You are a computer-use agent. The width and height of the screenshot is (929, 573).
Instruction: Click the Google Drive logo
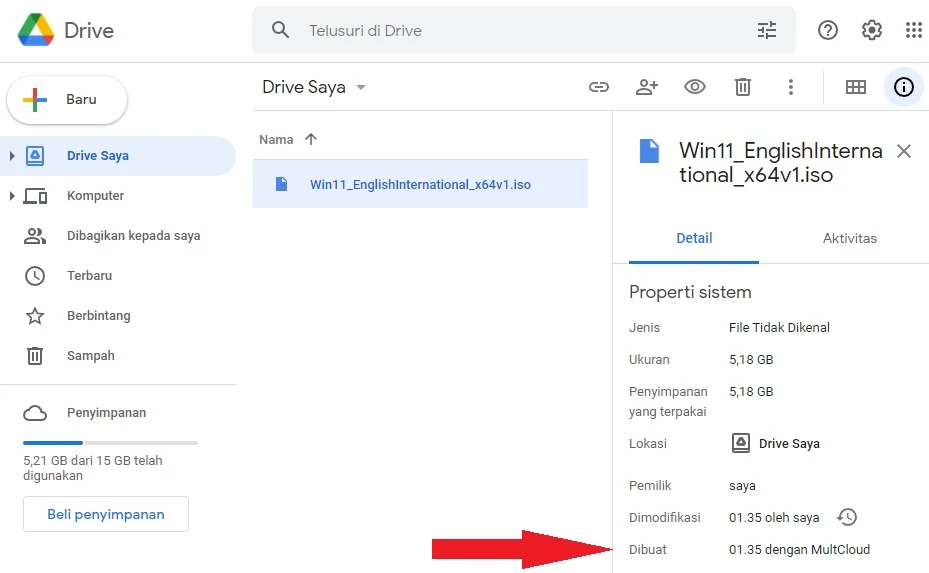pos(36,30)
